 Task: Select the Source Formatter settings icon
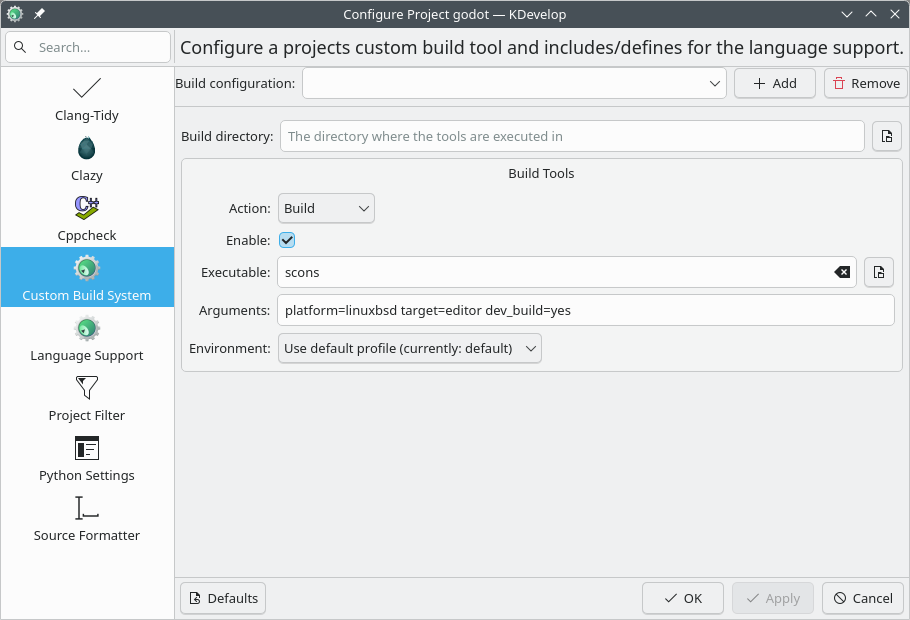click(x=86, y=512)
